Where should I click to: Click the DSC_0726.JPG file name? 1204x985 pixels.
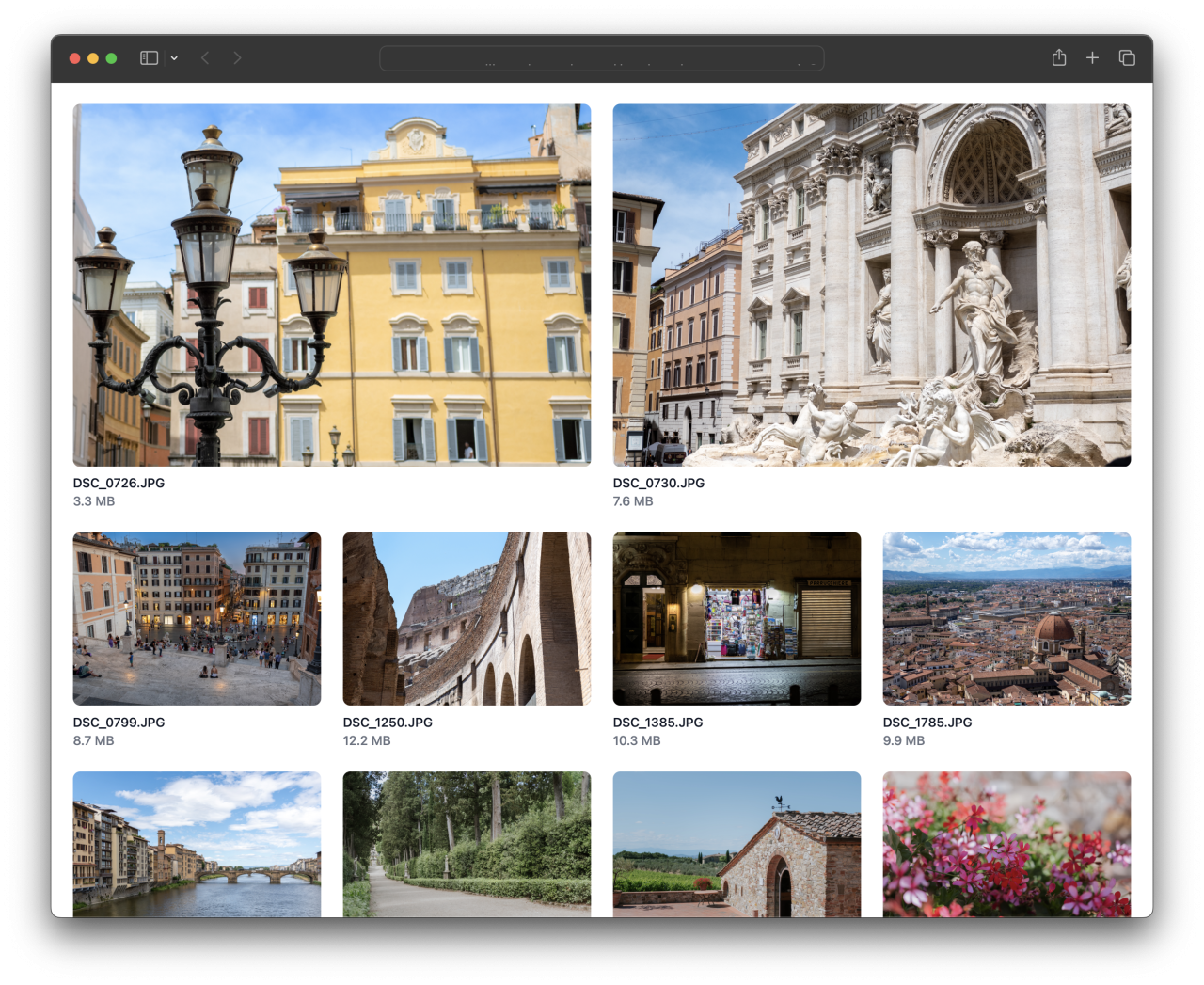click(119, 483)
